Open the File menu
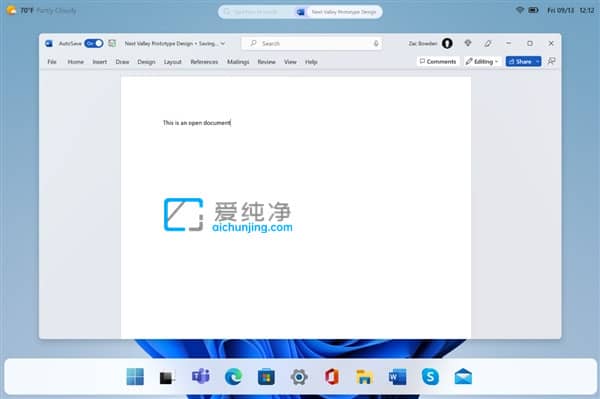Viewport: 600px width, 399px height. 52,62
